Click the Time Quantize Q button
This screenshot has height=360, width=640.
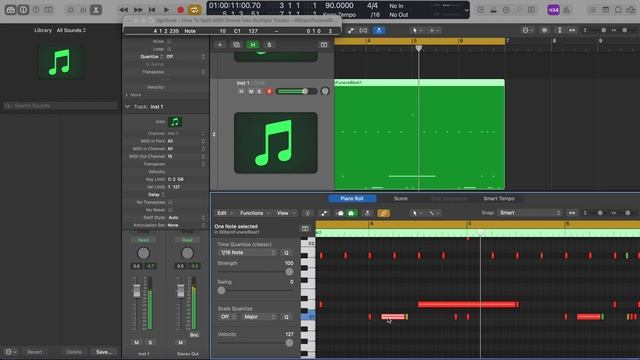click(x=286, y=253)
